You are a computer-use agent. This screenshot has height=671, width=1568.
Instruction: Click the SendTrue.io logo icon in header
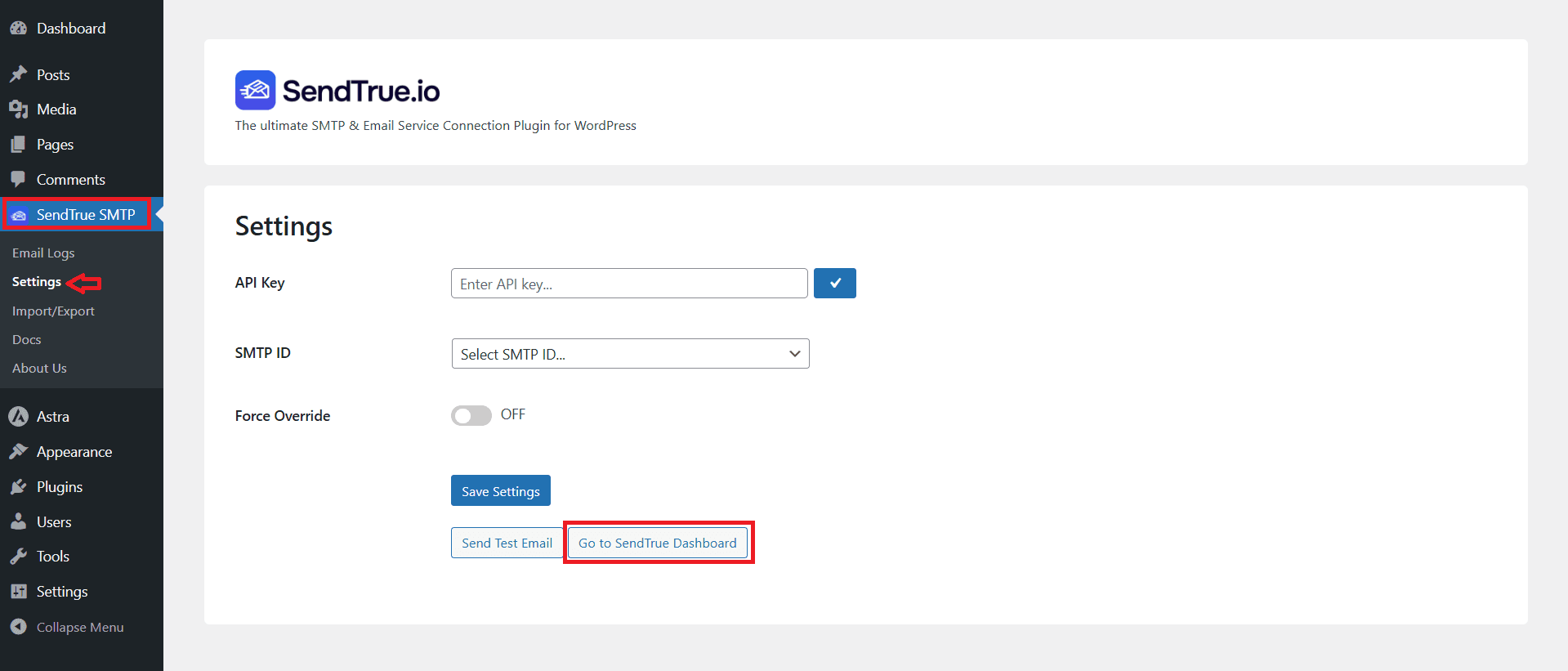pyautogui.click(x=255, y=90)
